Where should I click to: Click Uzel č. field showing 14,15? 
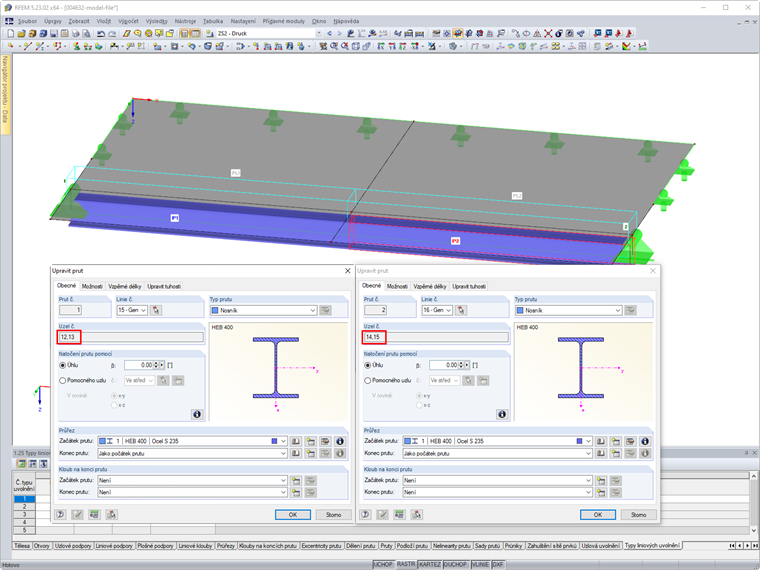tap(436, 337)
